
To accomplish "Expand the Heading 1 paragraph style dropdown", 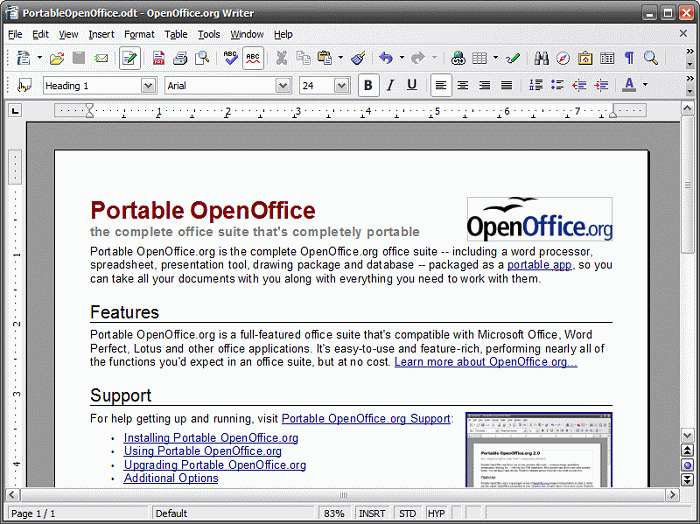I will tap(148, 85).
